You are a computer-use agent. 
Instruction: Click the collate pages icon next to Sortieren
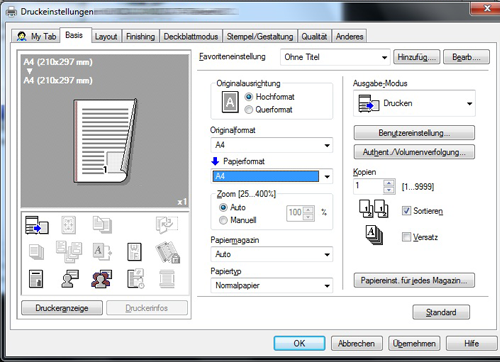point(373,208)
